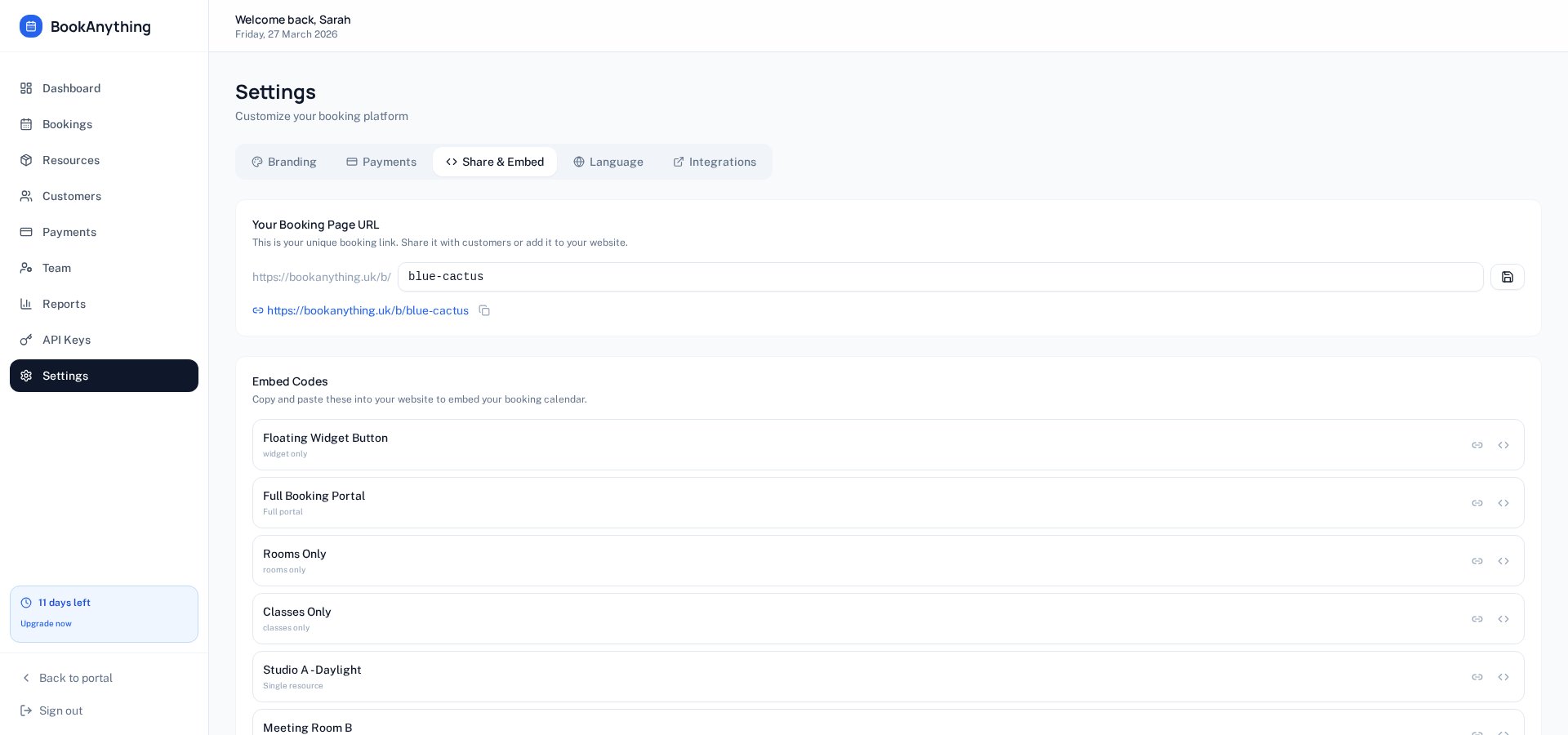
Task: Click the API Keys key icon
Action: coord(26,340)
